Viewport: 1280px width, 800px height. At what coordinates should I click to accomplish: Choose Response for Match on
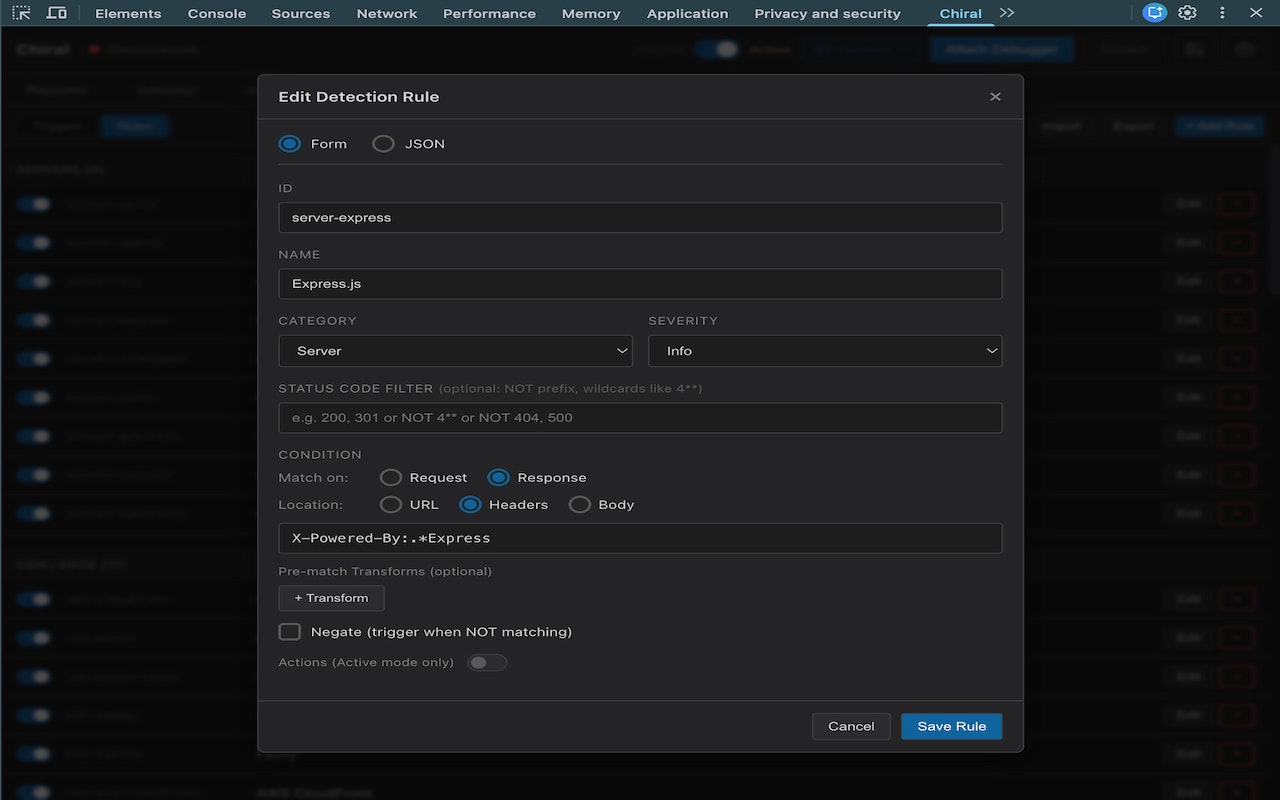498,478
